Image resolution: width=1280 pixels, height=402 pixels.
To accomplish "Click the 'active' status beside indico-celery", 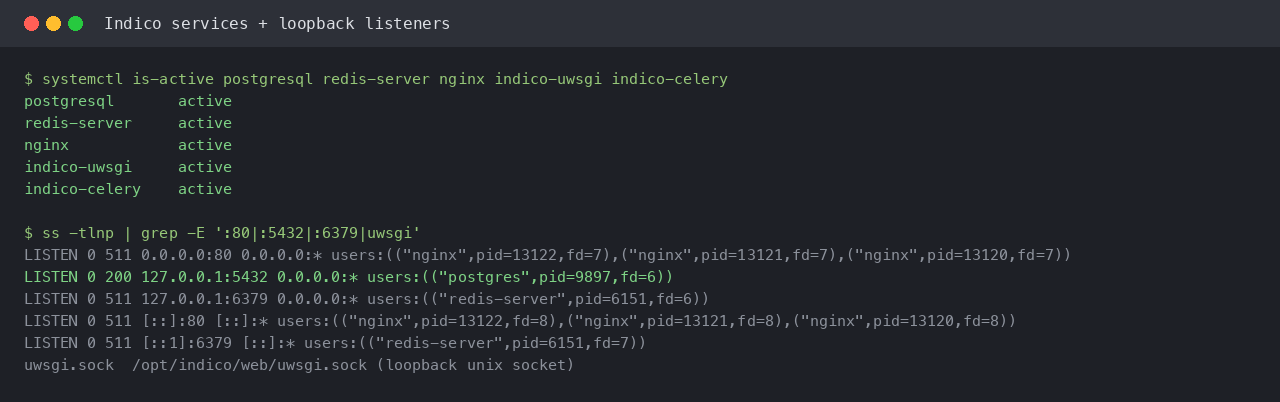I will tap(205, 189).
